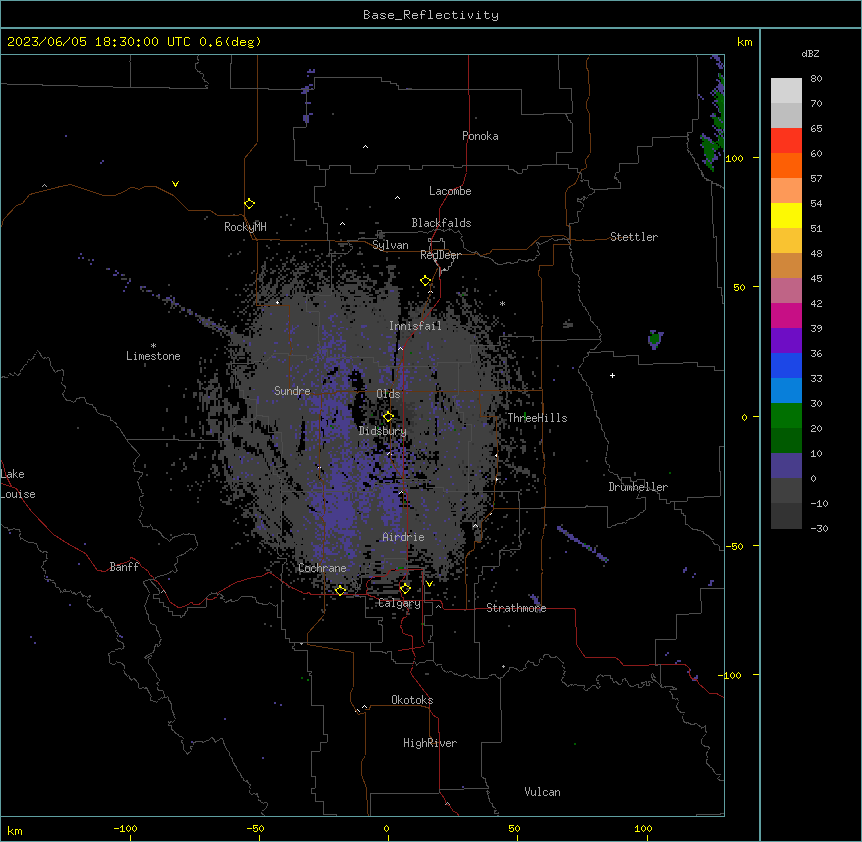Image resolution: width=862 pixels, height=842 pixels.
Task: Click the Strathmore label
Action: pos(516,608)
